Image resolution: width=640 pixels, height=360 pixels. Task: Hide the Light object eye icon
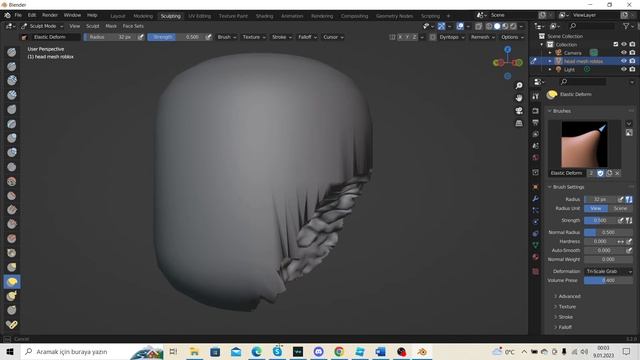pos(624,69)
